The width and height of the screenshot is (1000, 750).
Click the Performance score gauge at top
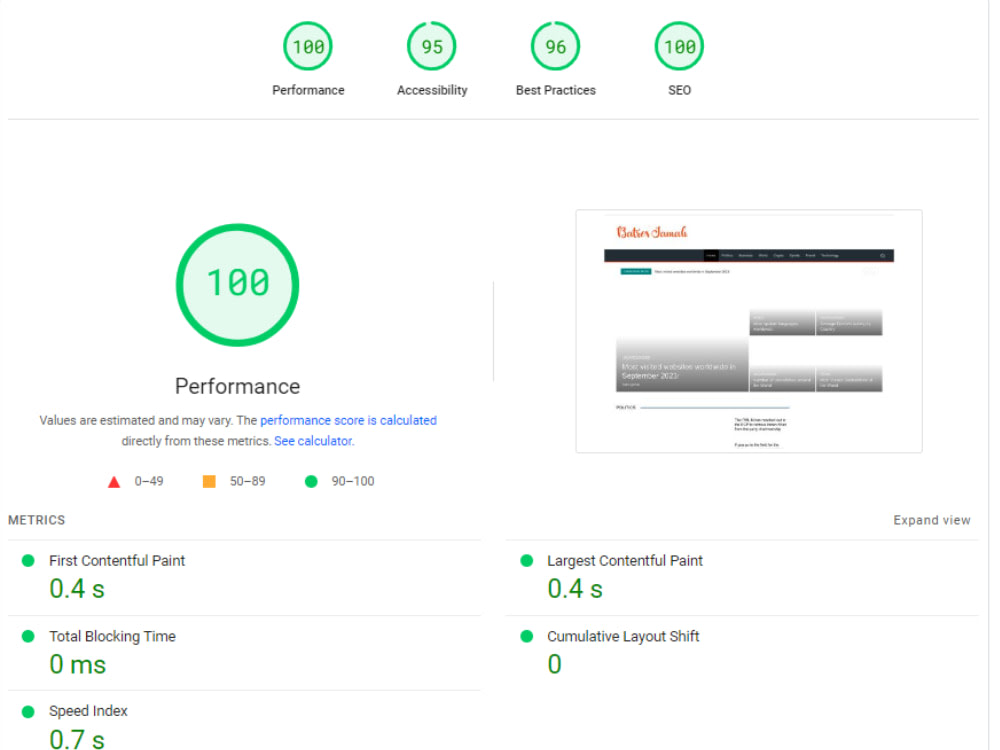308,47
